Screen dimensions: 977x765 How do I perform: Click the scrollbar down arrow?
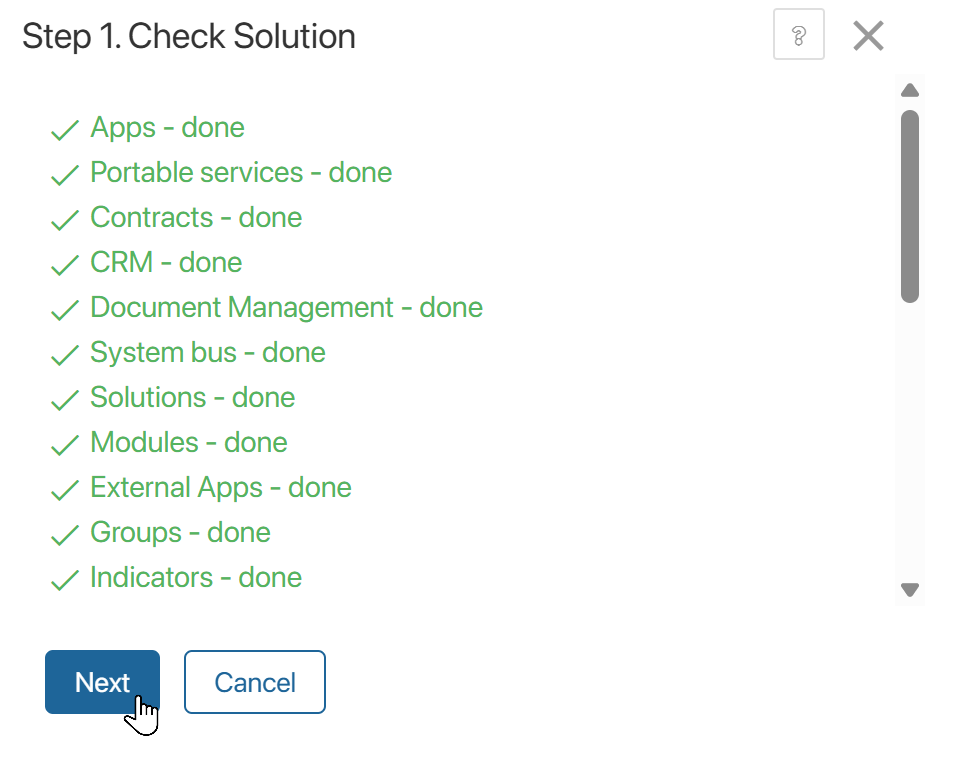[x=910, y=590]
